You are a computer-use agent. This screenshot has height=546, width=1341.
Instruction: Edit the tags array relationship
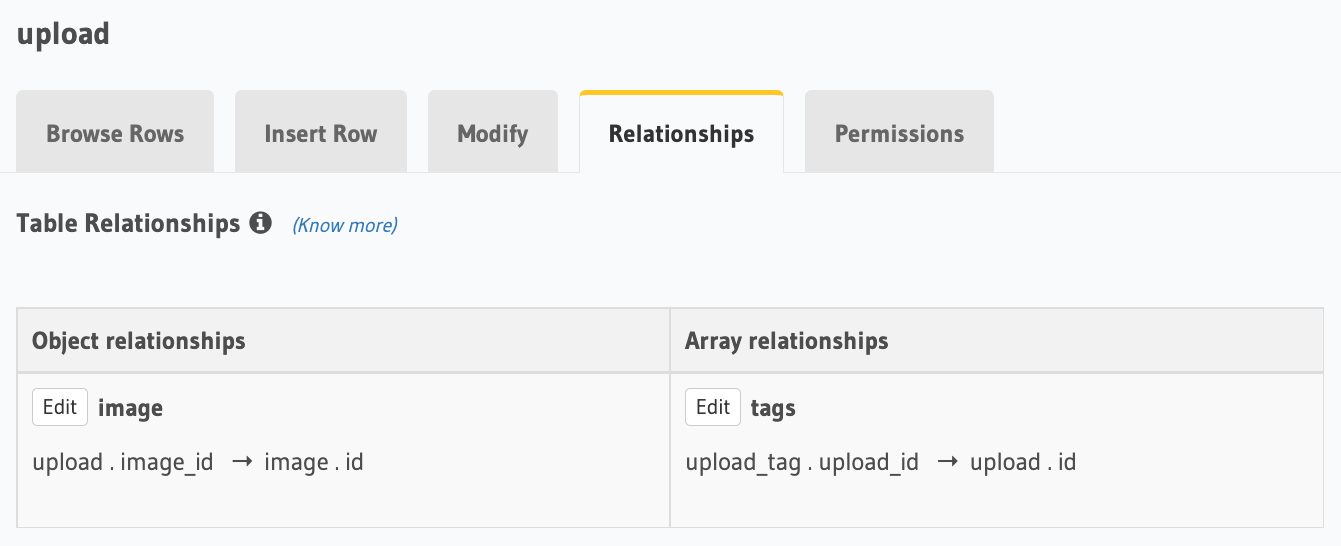click(713, 407)
